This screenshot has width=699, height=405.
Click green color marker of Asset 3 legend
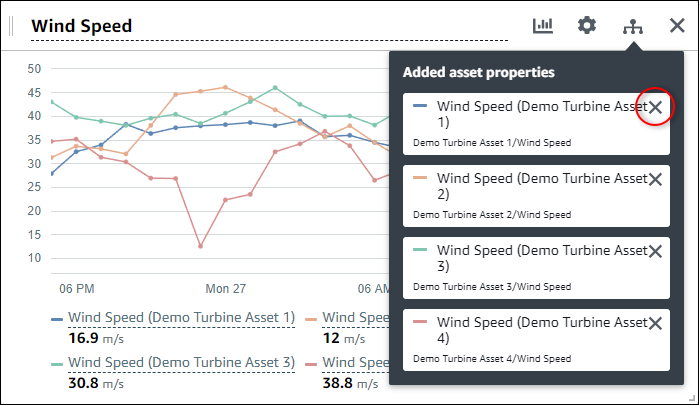57,363
